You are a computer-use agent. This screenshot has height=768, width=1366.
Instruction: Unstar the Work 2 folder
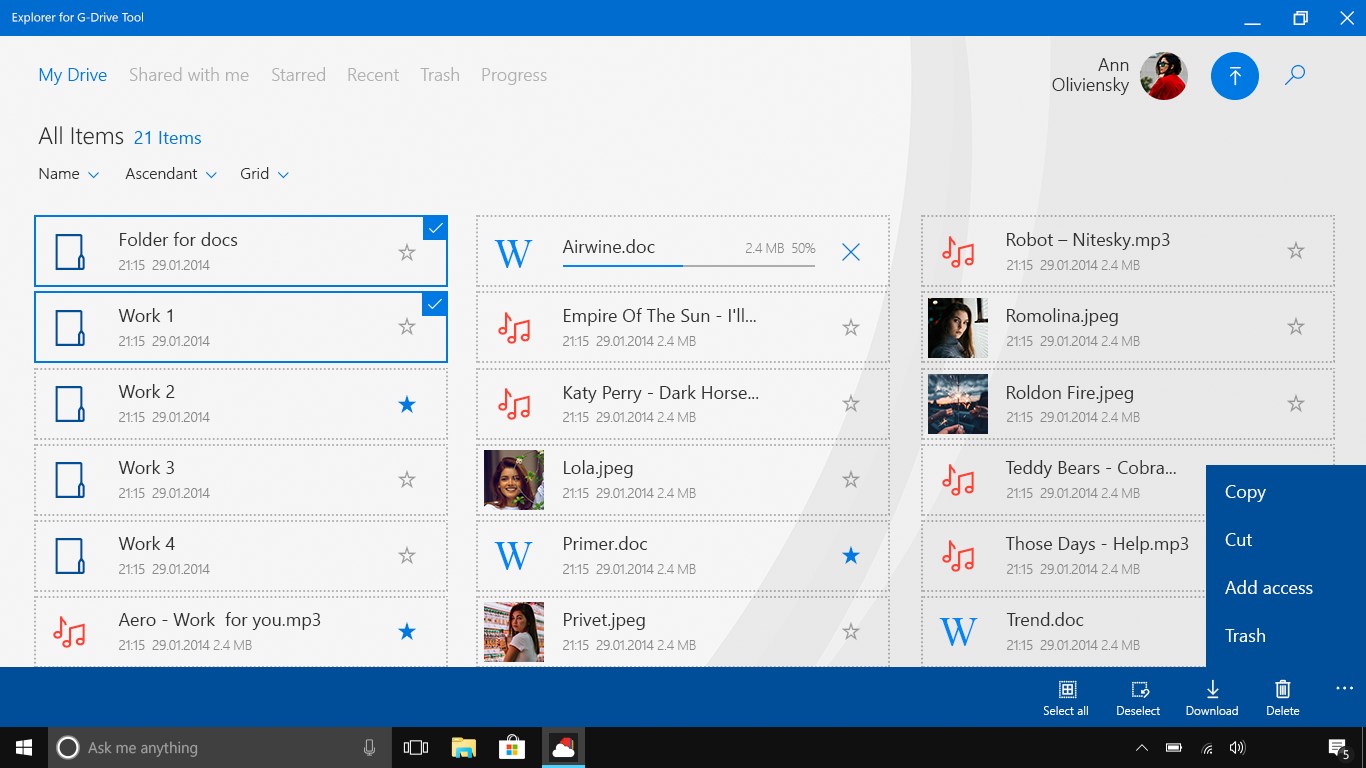(x=406, y=404)
